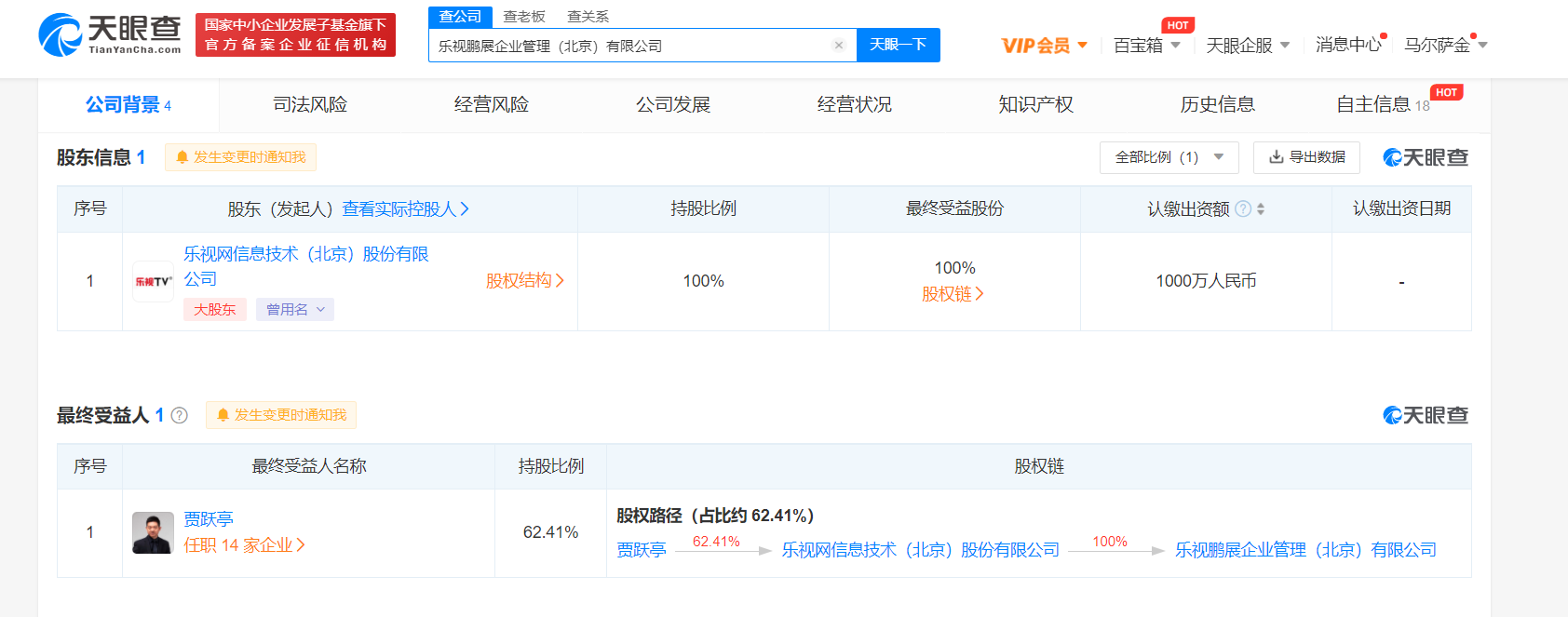Open the 股权结构 link
Screen dimensions: 1568x617
524,281
